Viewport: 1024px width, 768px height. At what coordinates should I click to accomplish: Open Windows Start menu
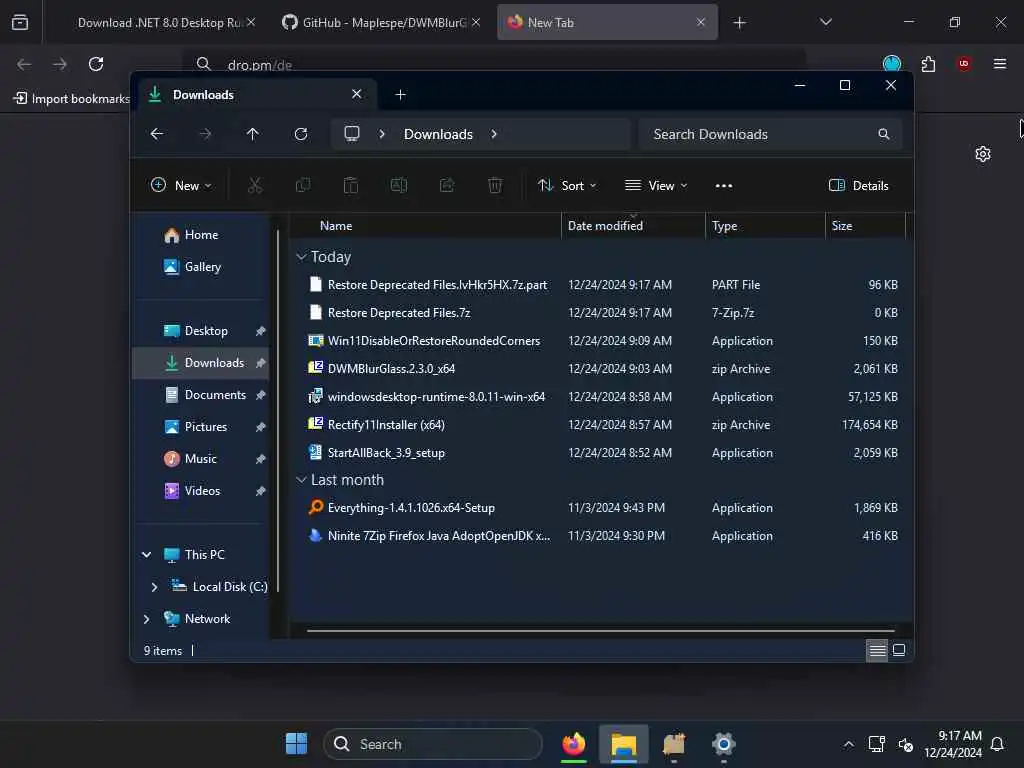[x=296, y=744]
